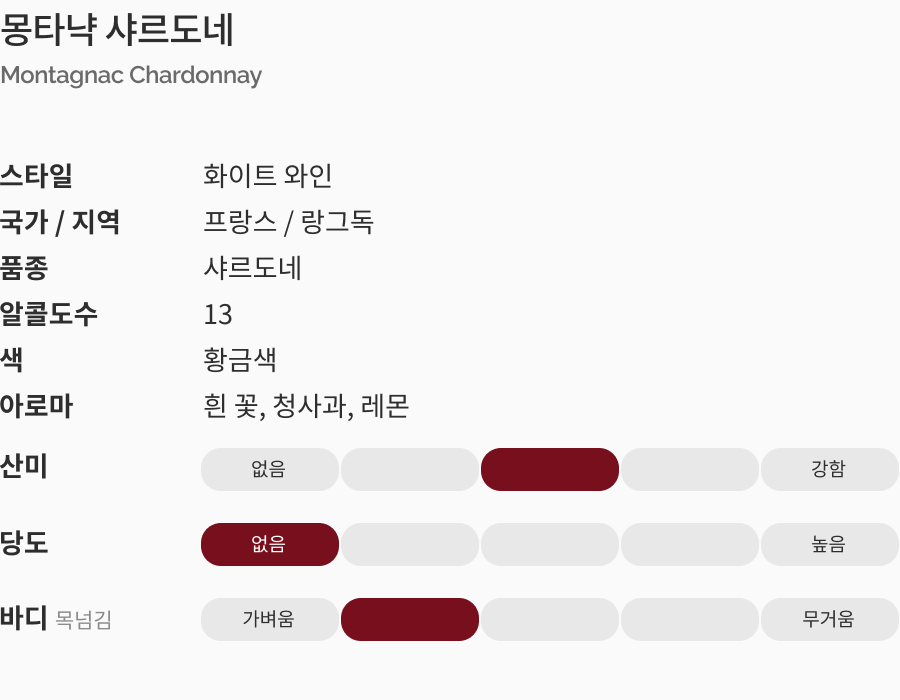Screen dimensions: 900x700
Task: Click the 황금색 color value
Action: click(240, 360)
